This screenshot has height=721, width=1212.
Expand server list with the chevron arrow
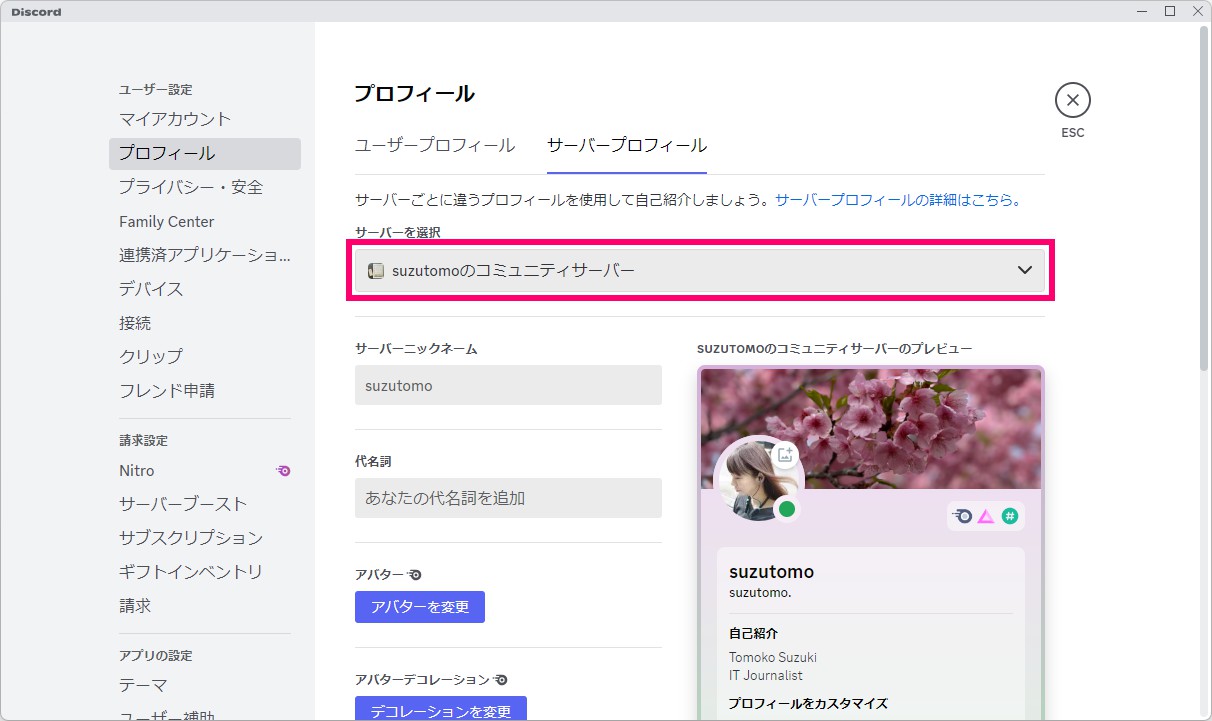coord(1024,270)
